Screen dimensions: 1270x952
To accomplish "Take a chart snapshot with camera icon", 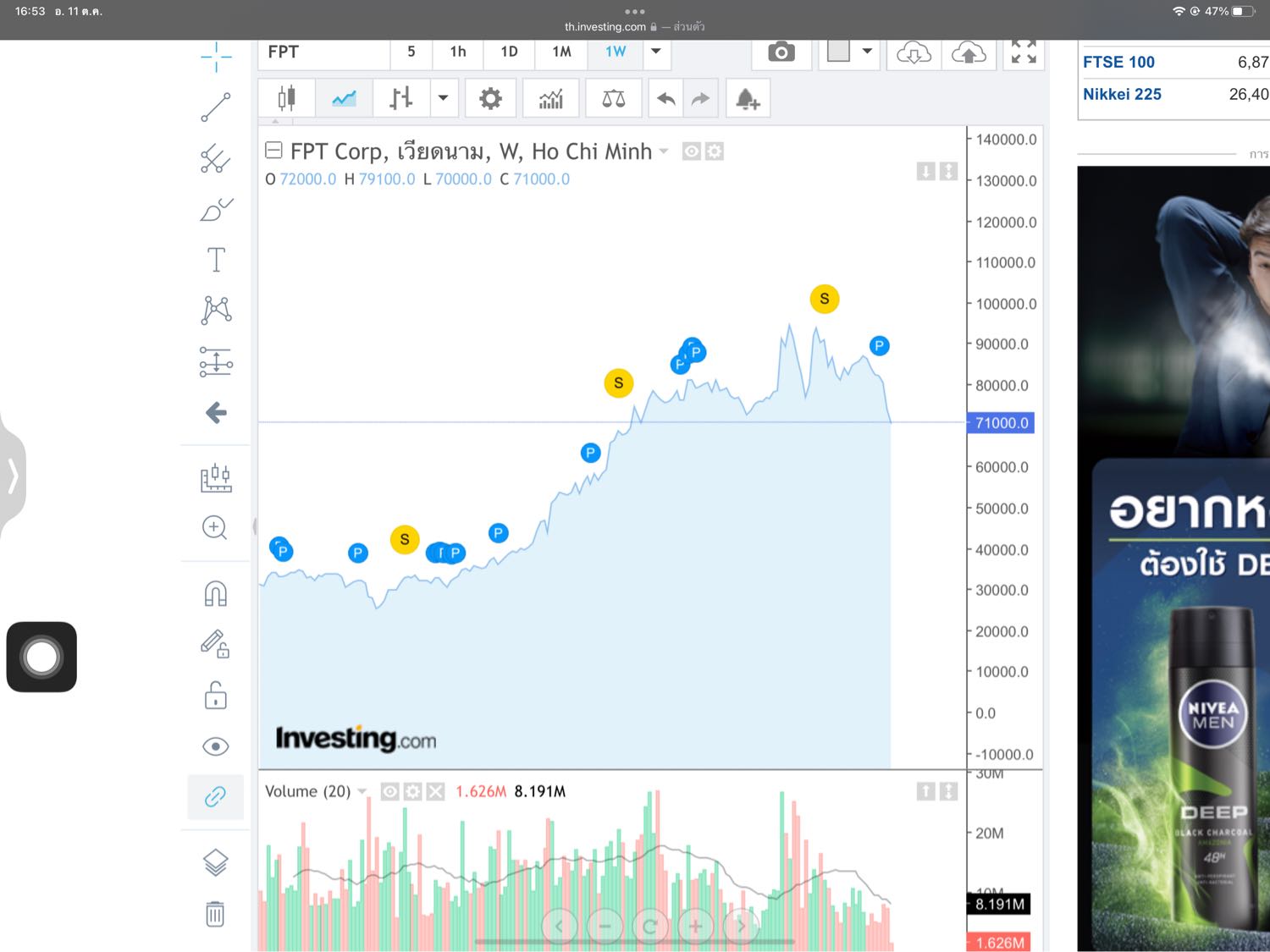I will pos(781,52).
